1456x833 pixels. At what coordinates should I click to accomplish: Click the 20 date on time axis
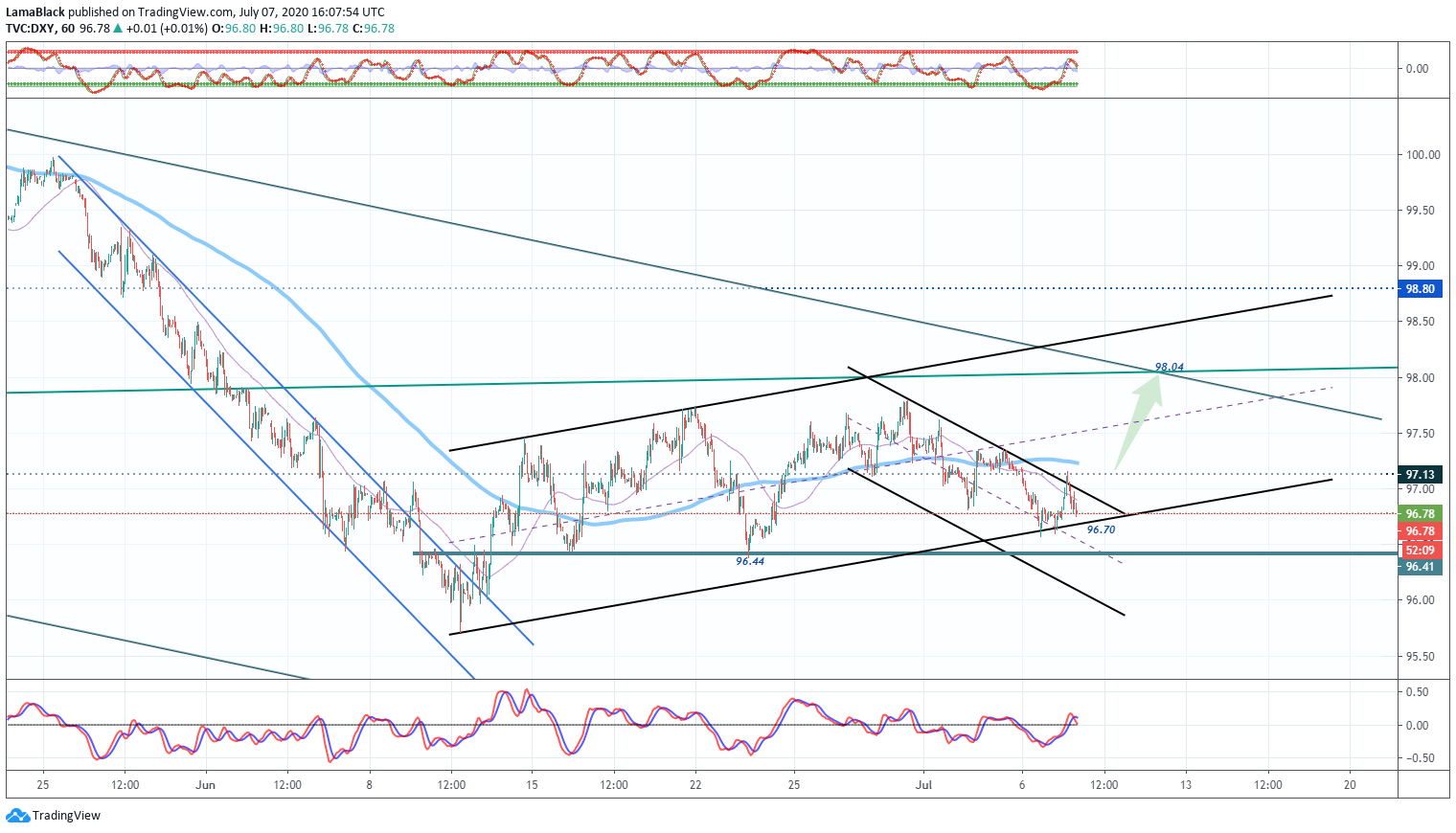[x=1350, y=785]
